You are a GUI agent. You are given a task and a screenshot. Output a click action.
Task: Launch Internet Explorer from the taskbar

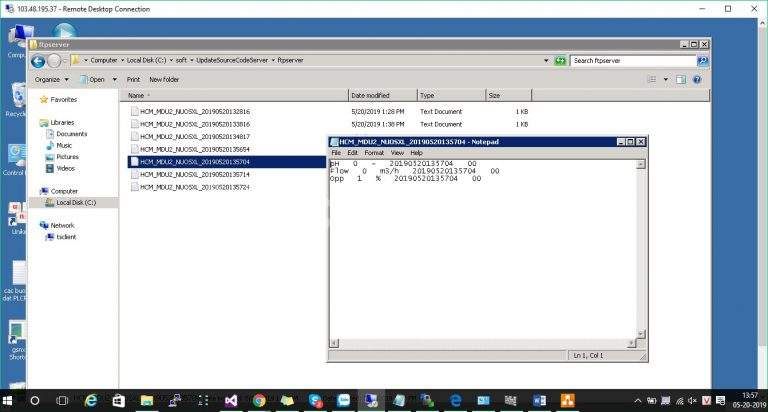point(91,401)
